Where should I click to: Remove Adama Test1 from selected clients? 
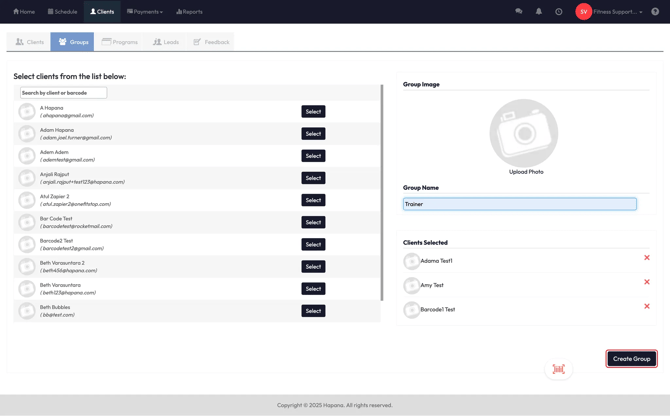point(647,258)
